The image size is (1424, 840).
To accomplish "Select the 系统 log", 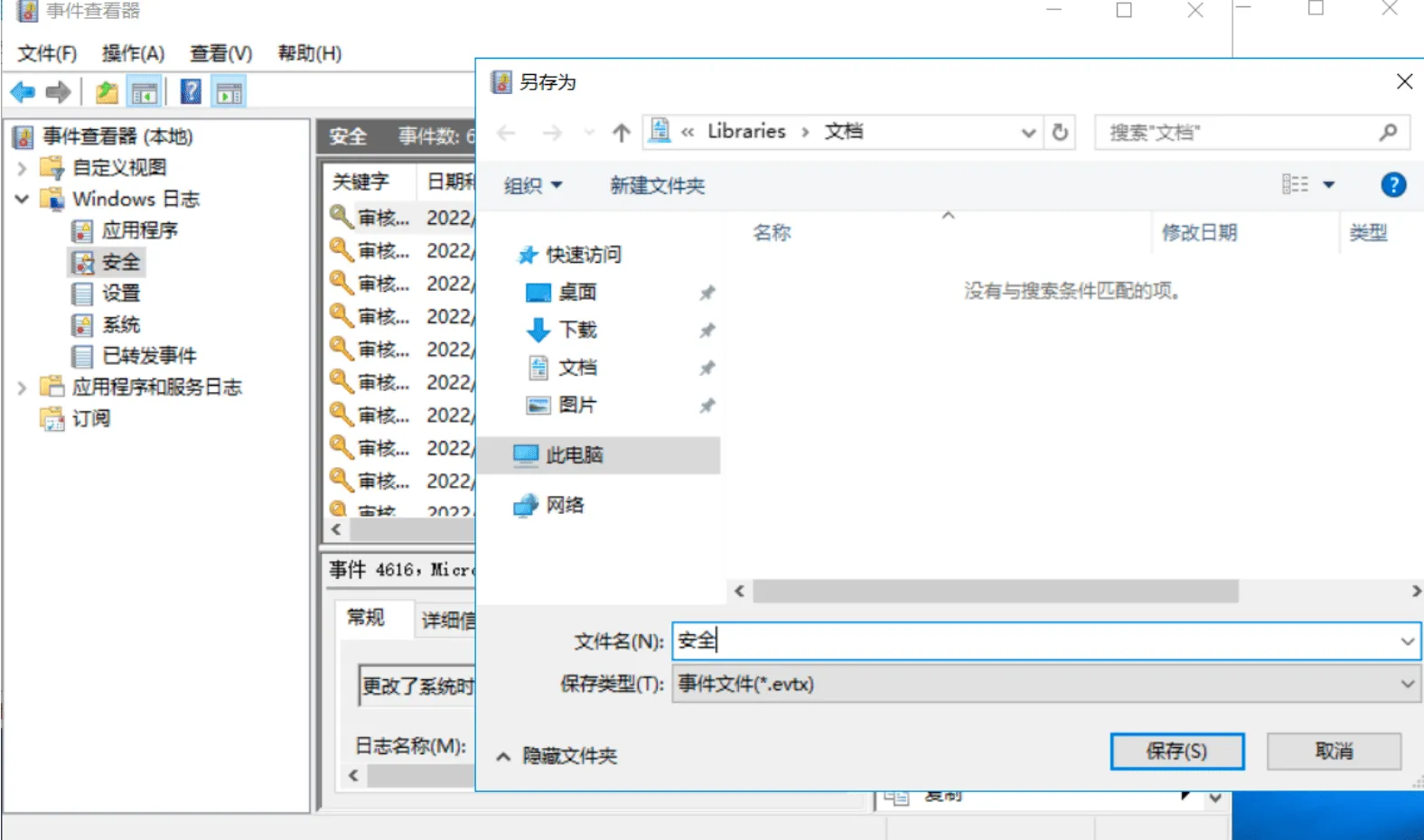I will coord(121,325).
